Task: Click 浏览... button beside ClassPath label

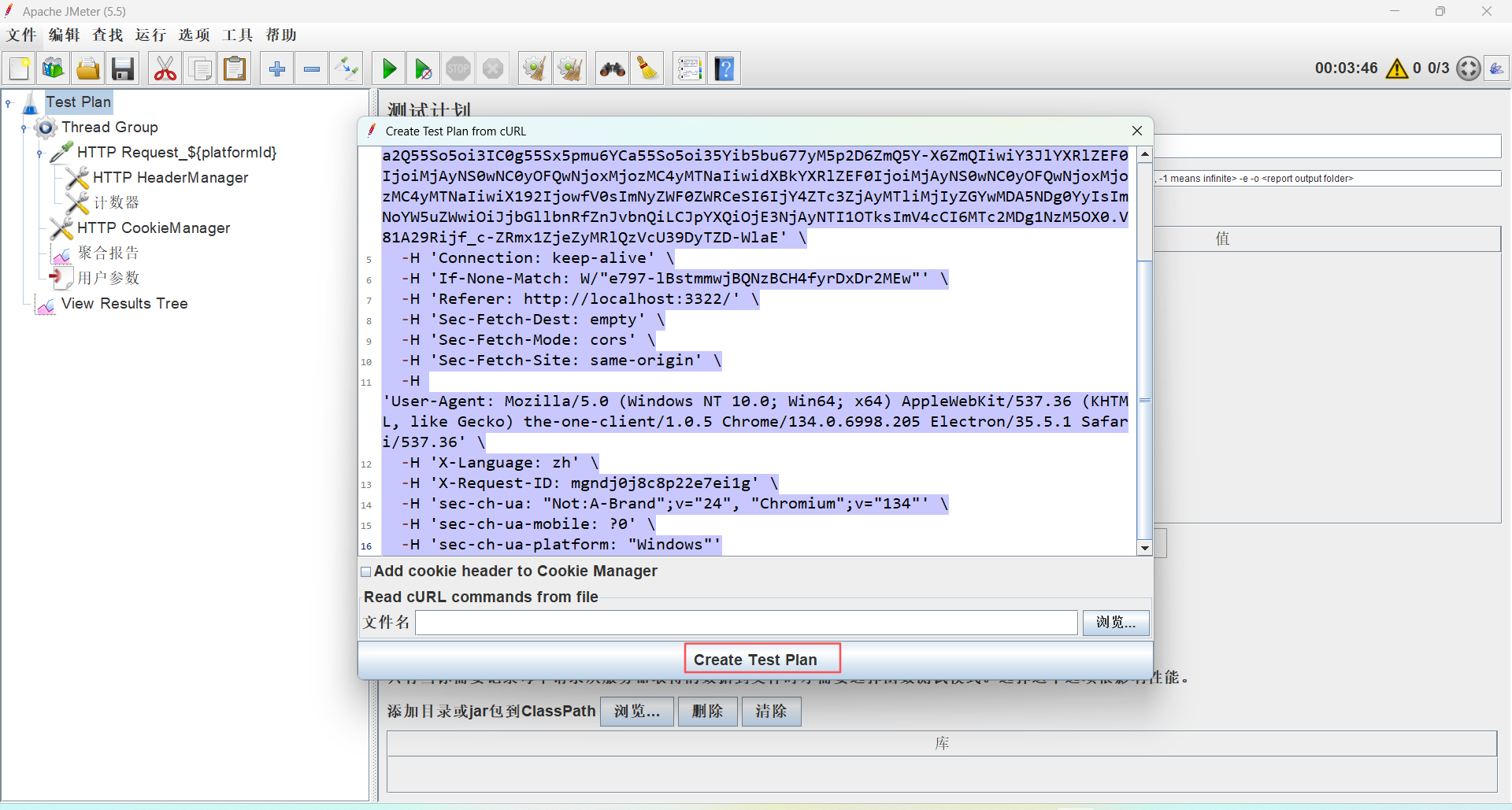Action: pos(637,712)
